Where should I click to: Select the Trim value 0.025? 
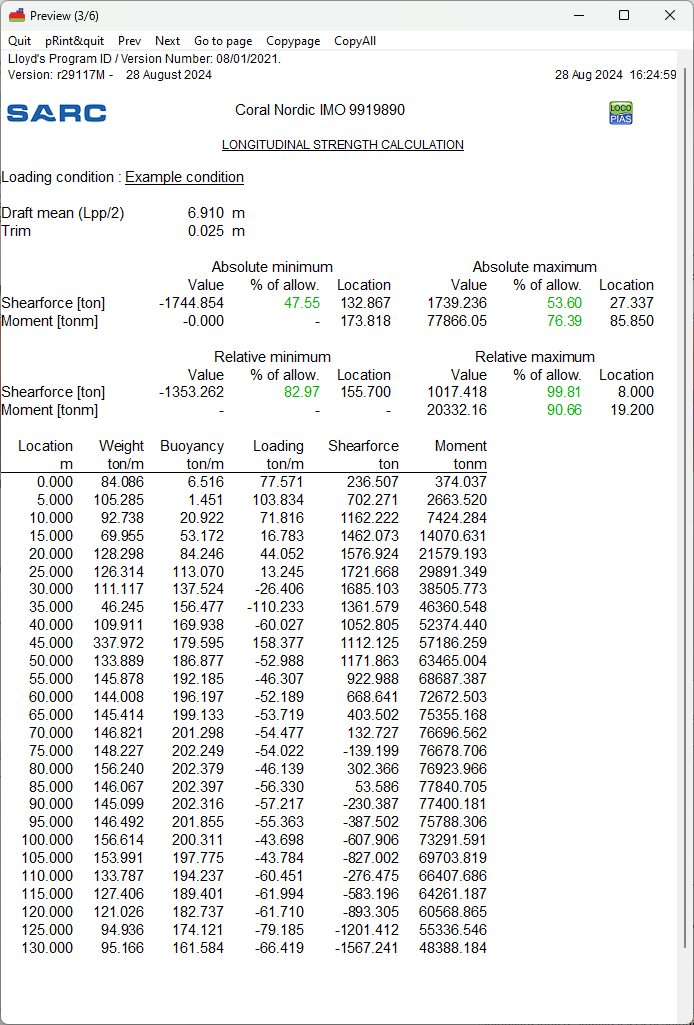coord(206,231)
